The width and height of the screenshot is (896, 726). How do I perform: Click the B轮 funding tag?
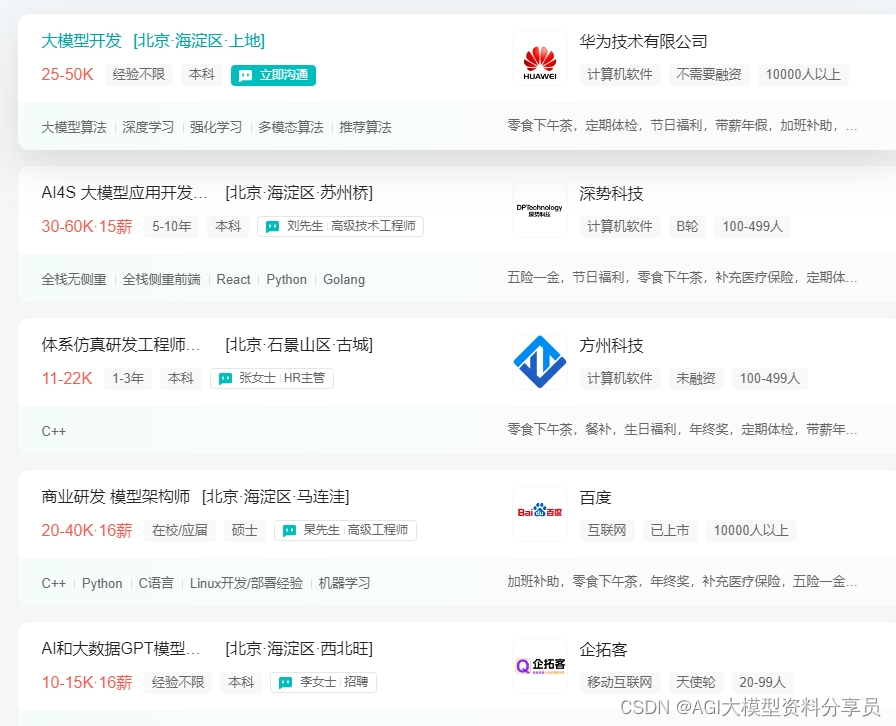[687, 227]
